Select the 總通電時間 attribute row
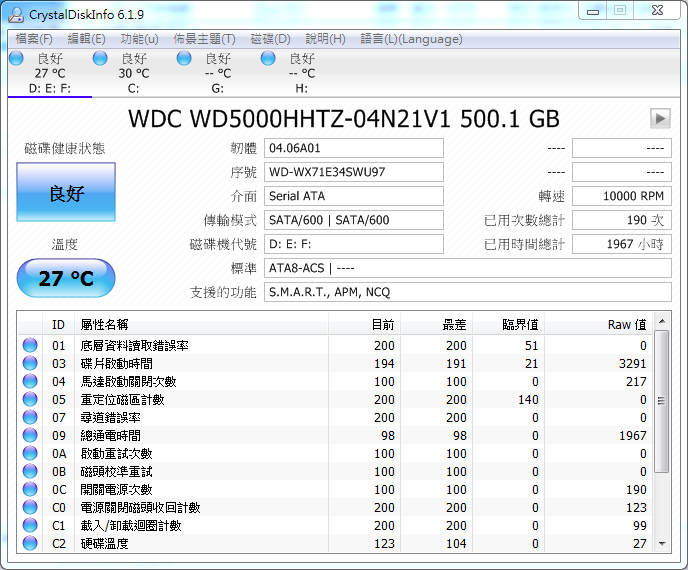 (335, 435)
